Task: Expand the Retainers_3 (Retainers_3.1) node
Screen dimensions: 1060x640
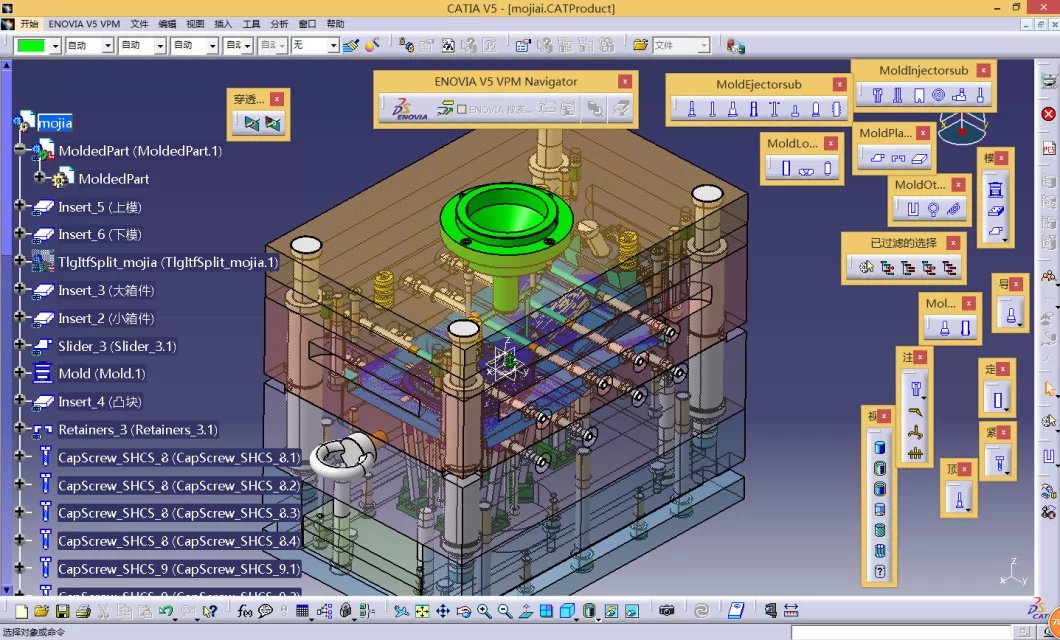Action: [x=19, y=428]
